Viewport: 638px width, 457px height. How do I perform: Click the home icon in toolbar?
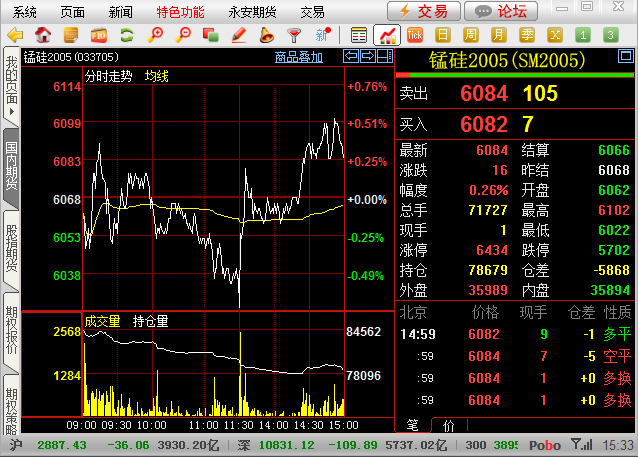43,35
